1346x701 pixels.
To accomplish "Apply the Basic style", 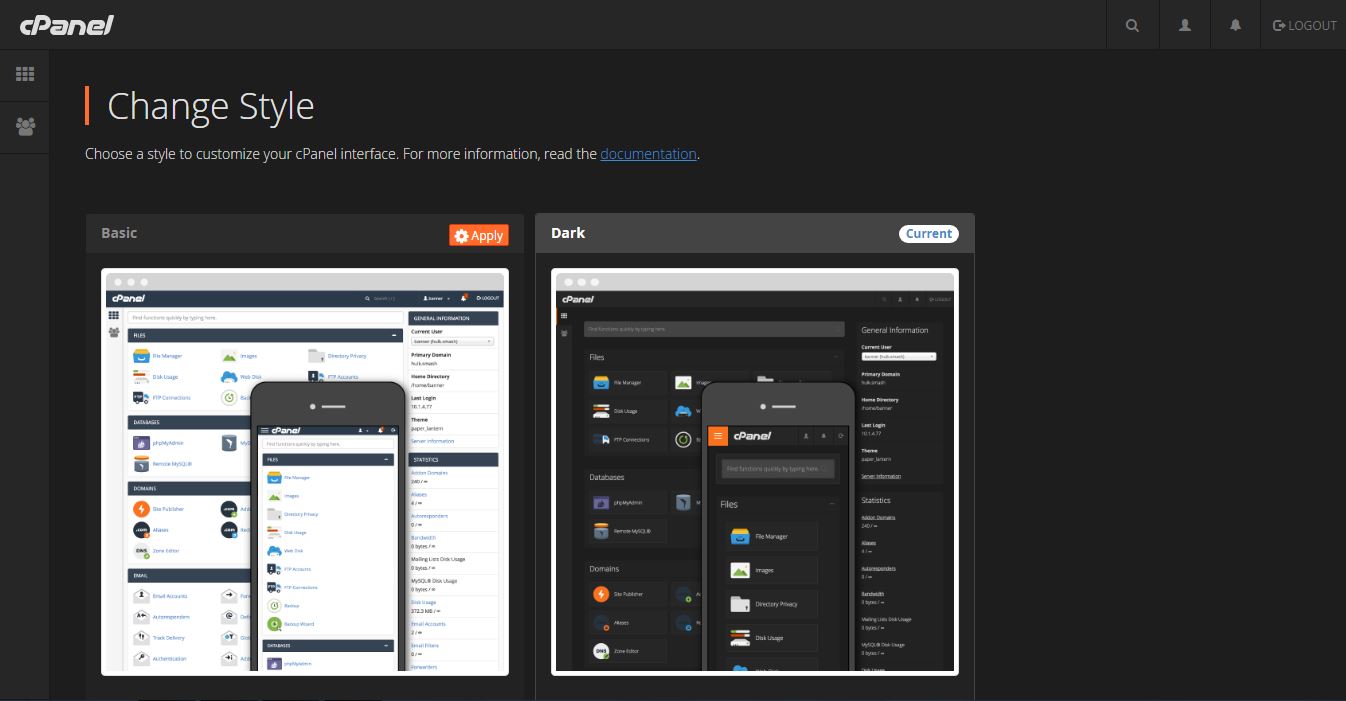I will (479, 235).
